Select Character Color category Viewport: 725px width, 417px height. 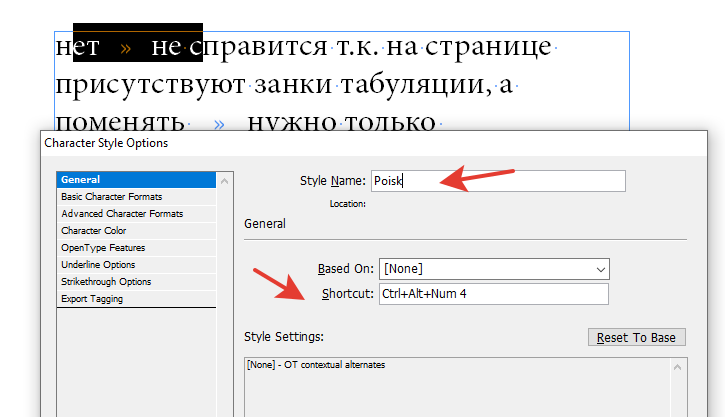[136, 231]
